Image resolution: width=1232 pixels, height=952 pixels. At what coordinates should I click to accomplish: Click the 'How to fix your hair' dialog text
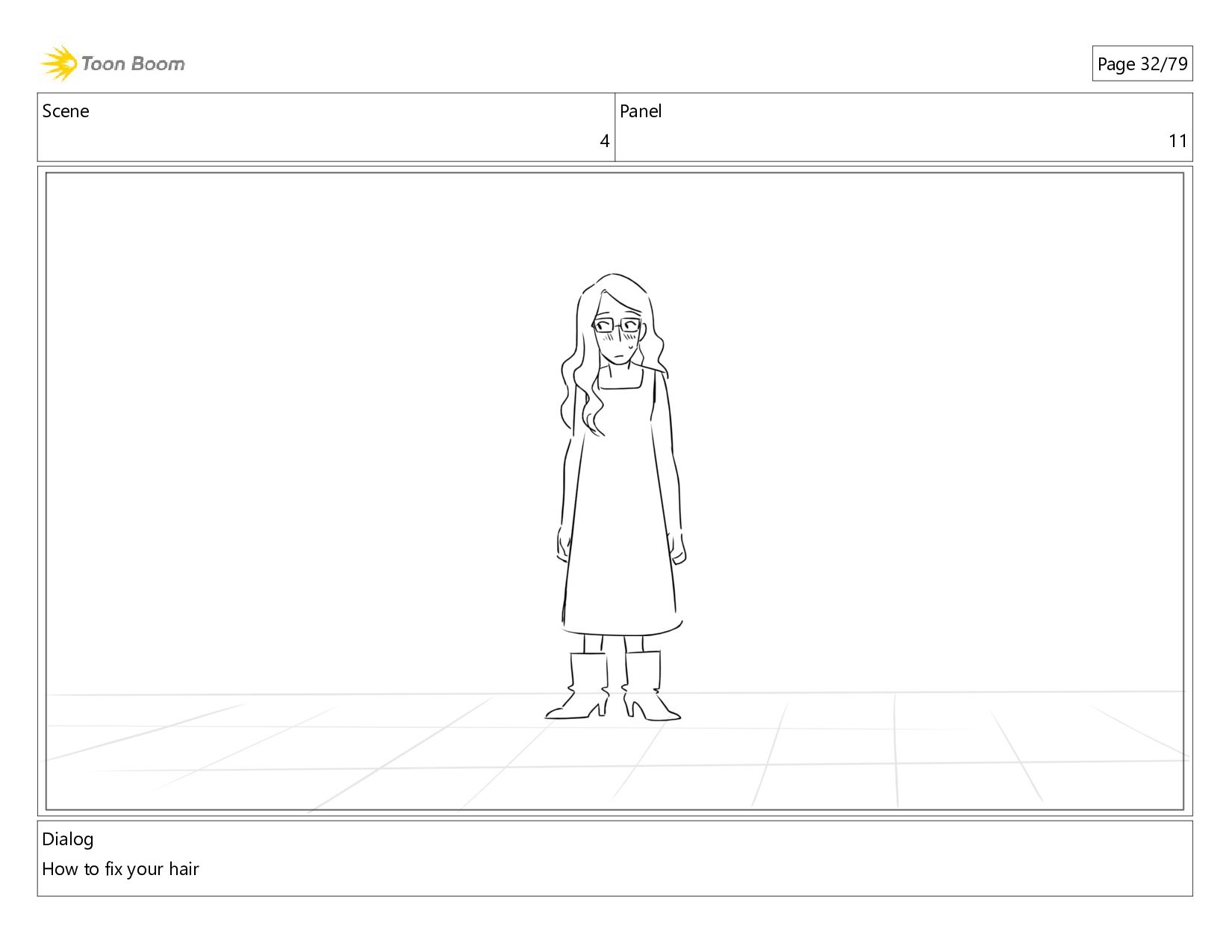tap(121, 869)
